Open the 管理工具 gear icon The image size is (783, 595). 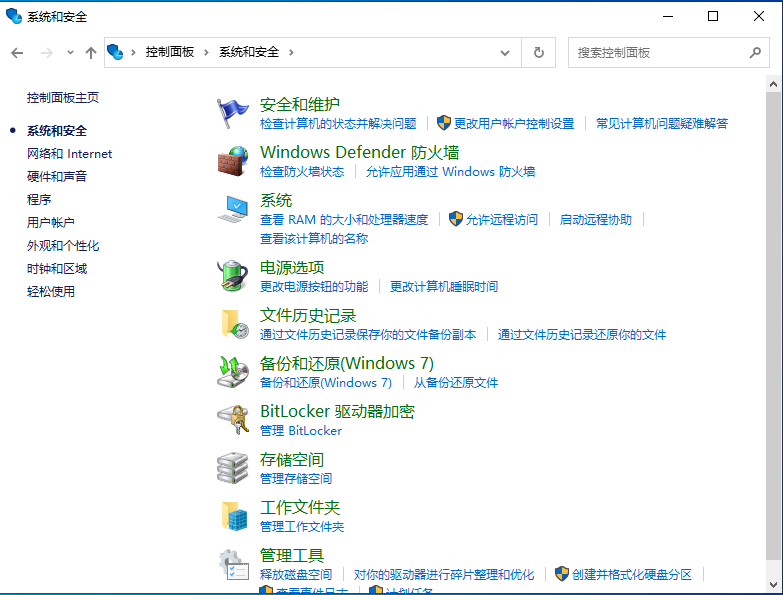pyautogui.click(x=233, y=564)
